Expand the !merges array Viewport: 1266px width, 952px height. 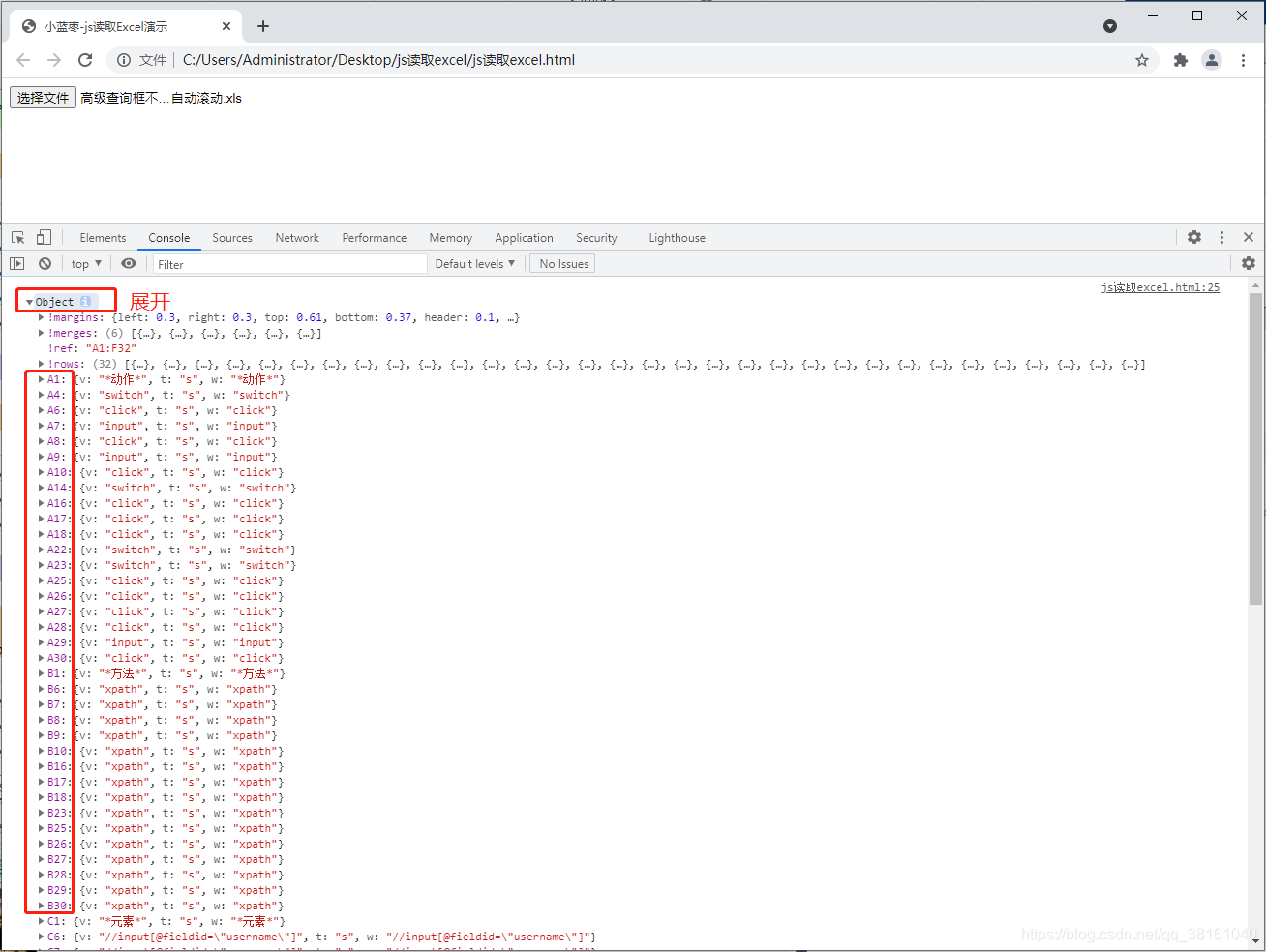[42, 333]
